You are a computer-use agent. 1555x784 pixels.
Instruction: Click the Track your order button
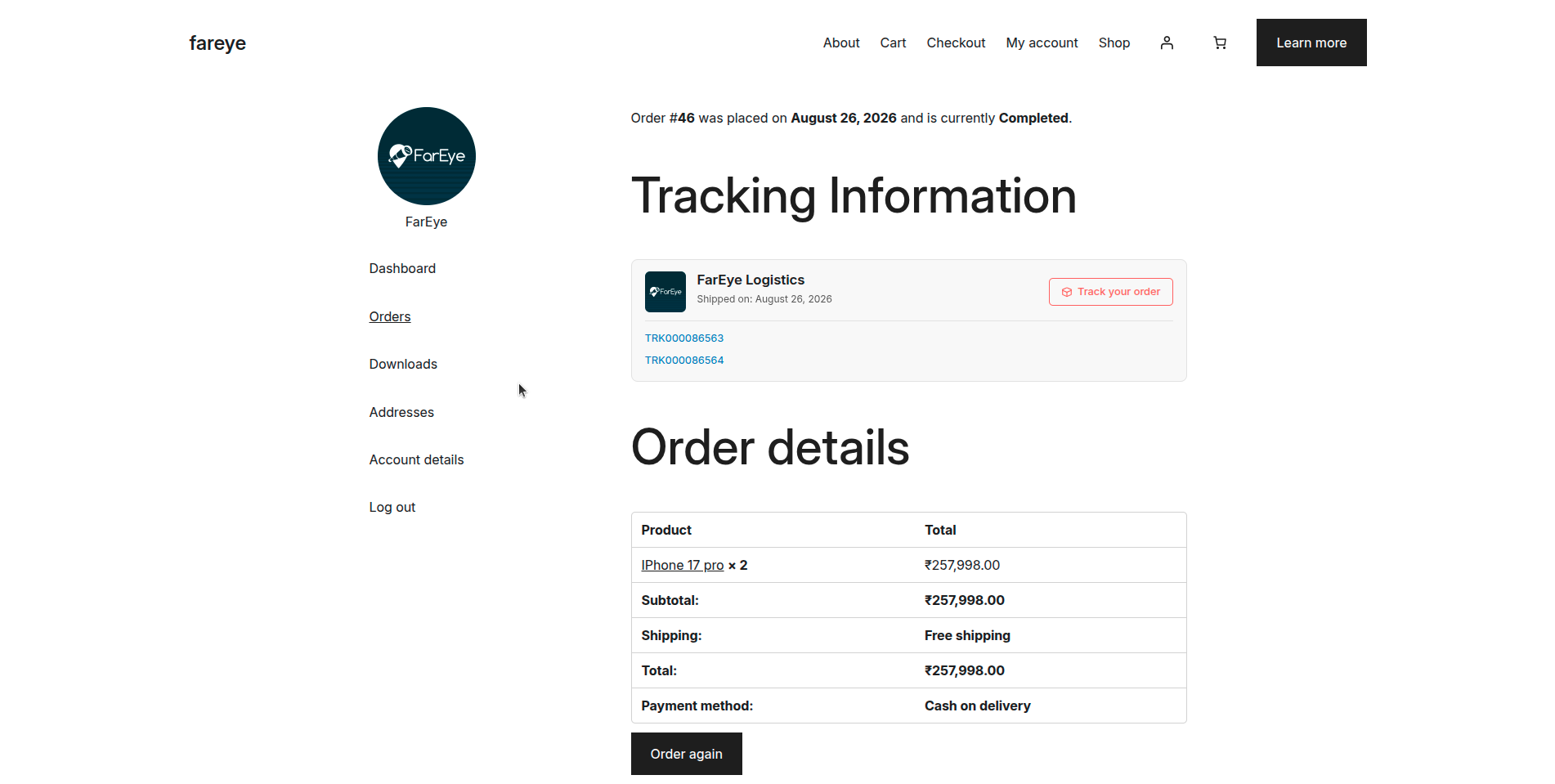click(x=1111, y=292)
